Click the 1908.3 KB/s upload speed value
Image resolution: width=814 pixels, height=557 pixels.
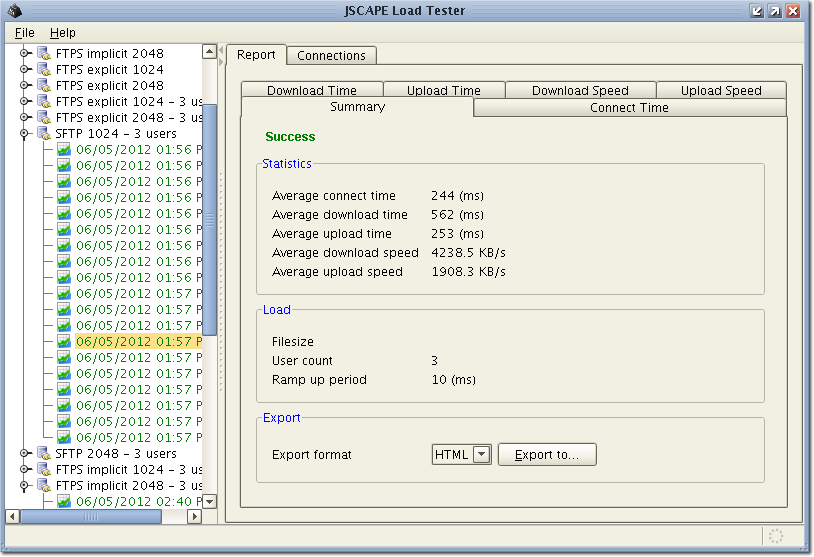coord(468,271)
